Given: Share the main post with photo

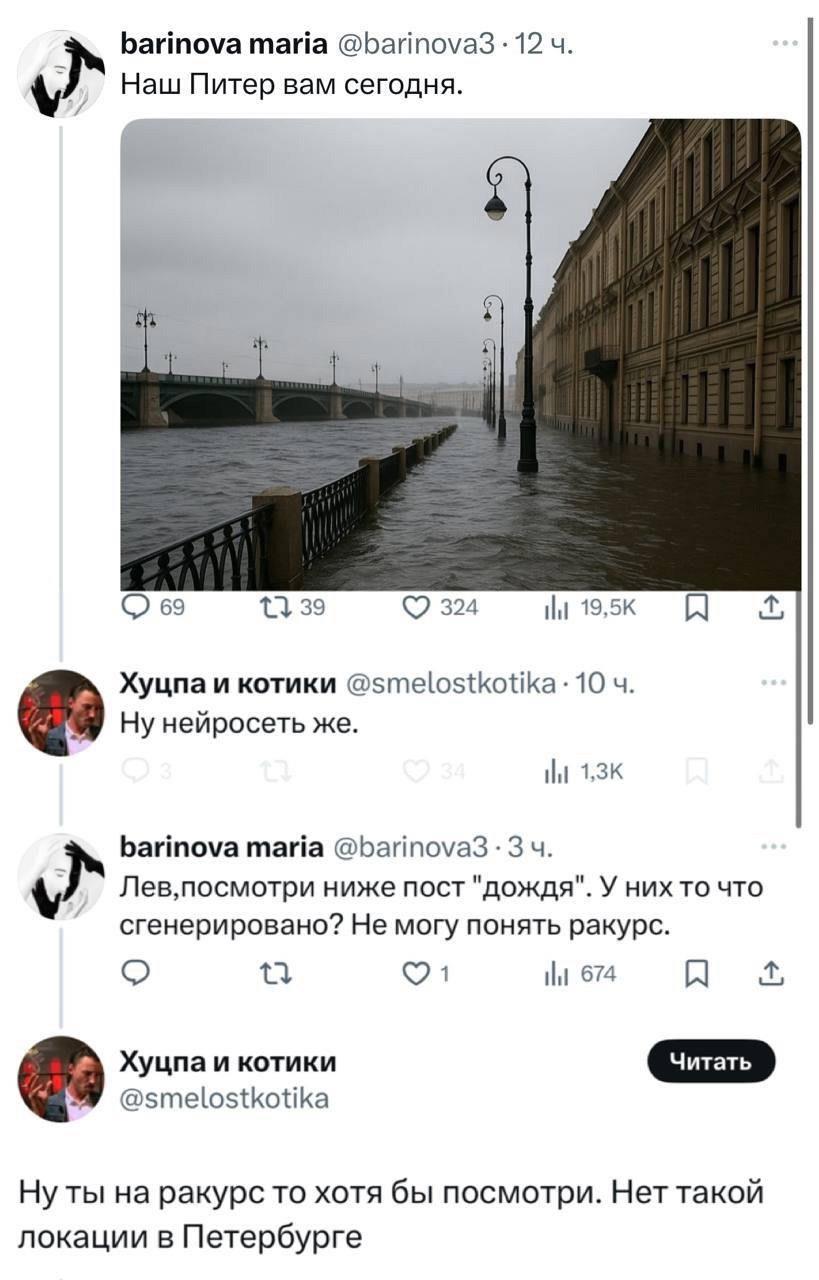Looking at the screenshot, I should point(772,607).
